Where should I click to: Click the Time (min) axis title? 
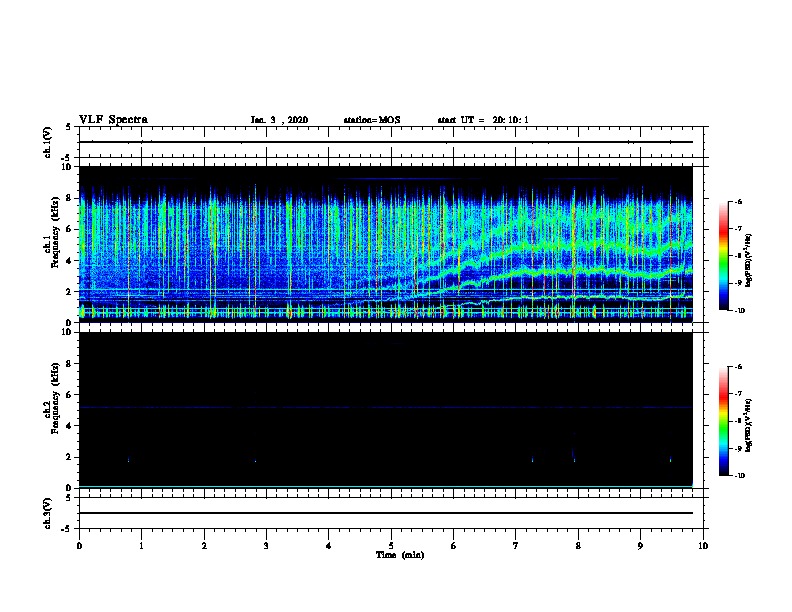click(400, 555)
